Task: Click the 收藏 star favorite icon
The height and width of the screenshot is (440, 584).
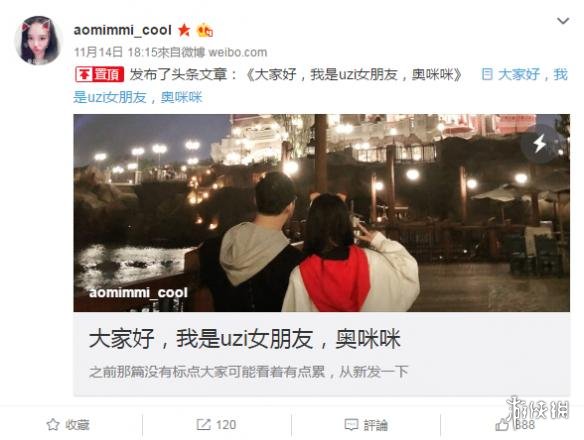Action: tap(53, 424)
